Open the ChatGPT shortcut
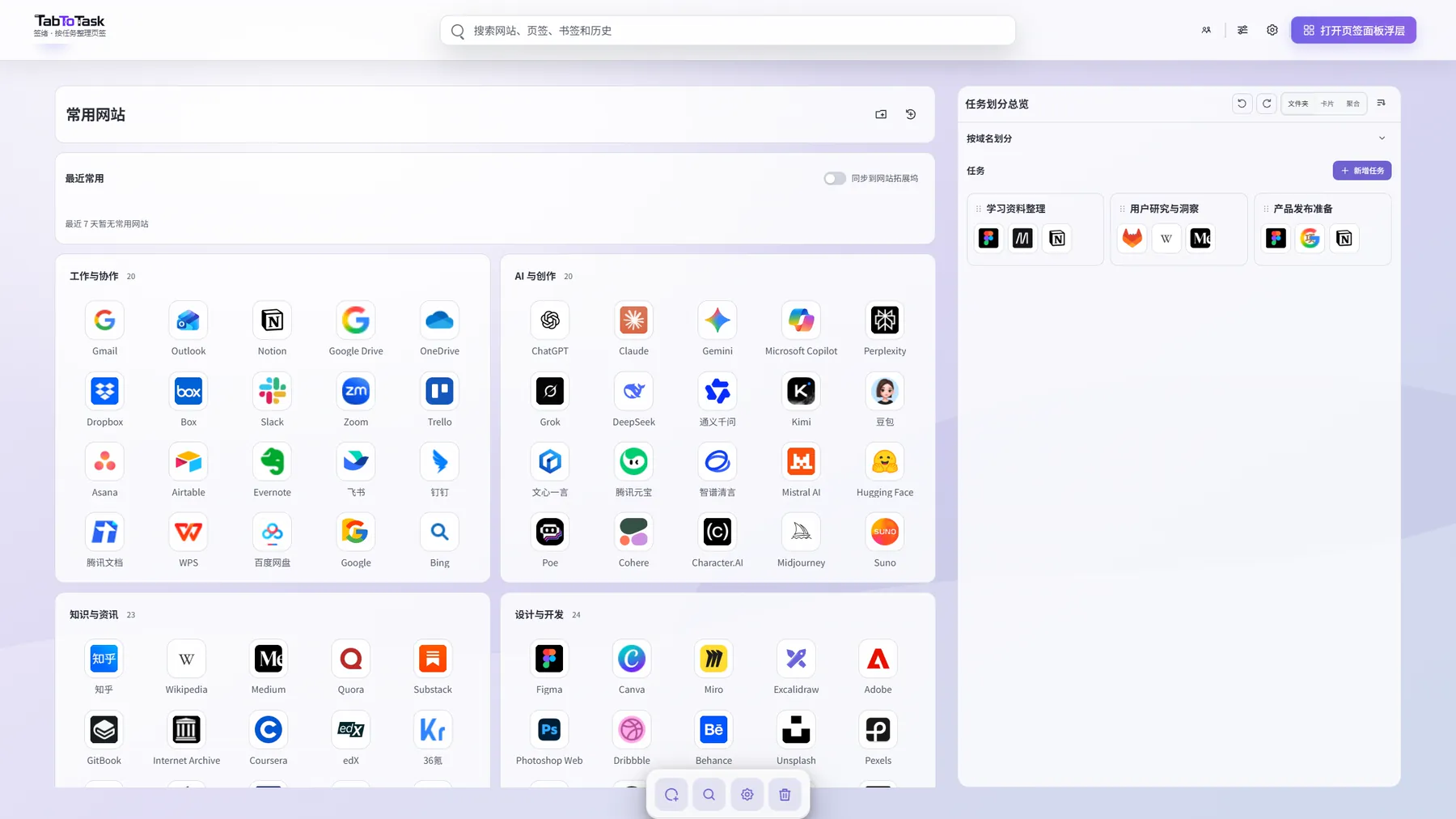Viewport: 1456px width, 819px height. pos(550,320)
